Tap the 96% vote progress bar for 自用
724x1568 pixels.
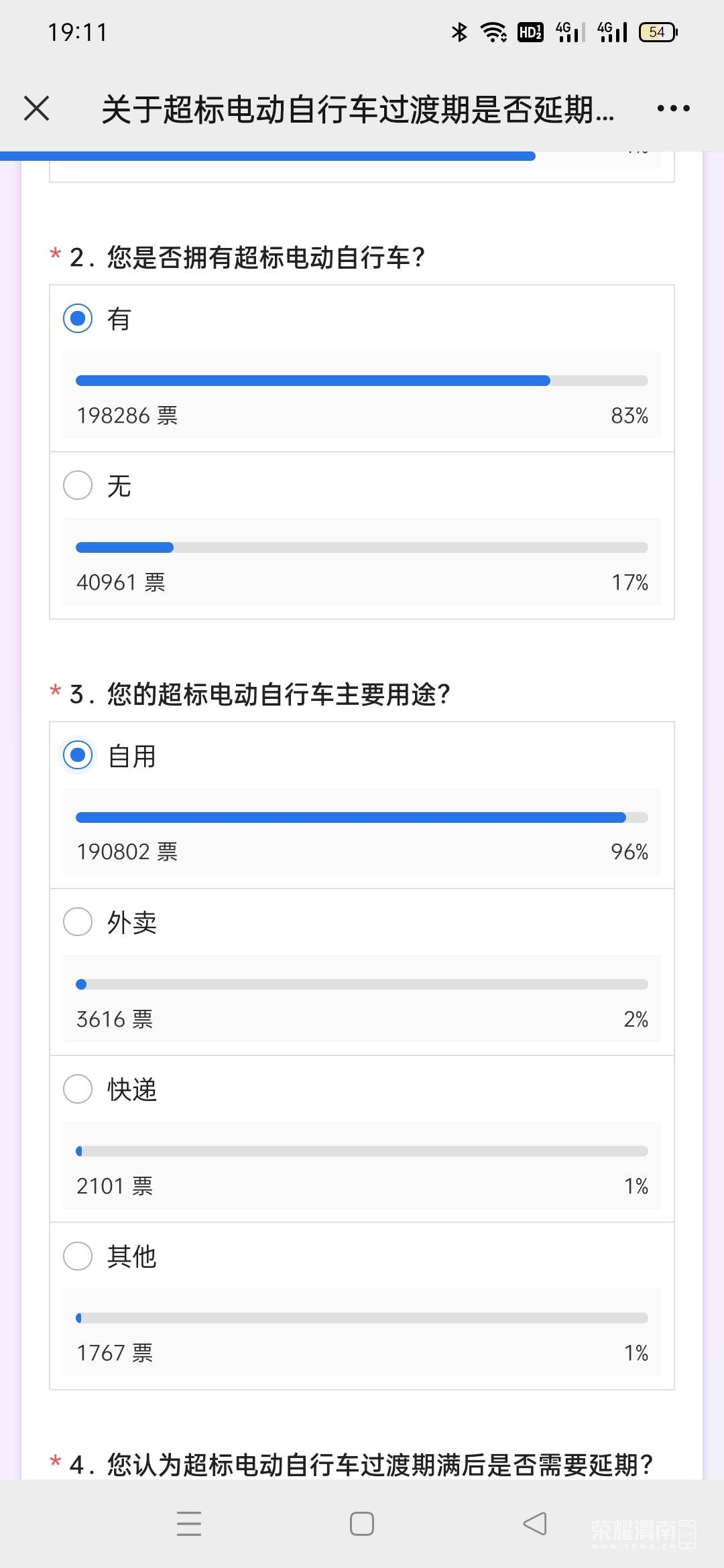[x=362, y=818]
